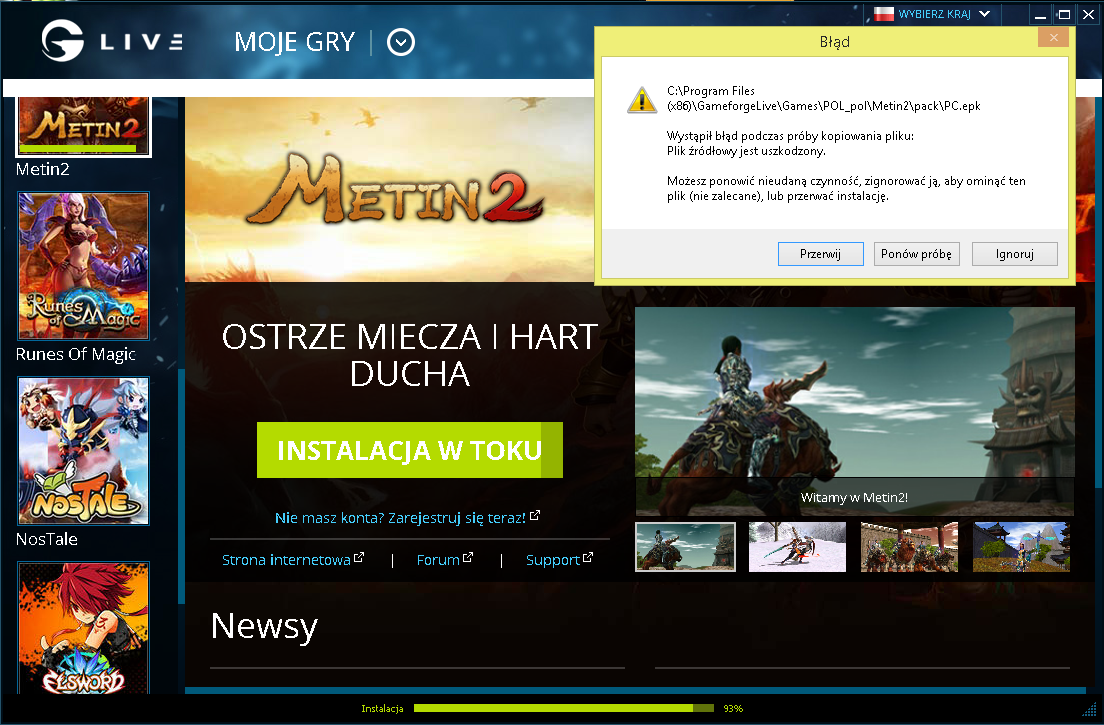The image size is (1104, 725).
Task: Click the Runes Of Magic label
Action: 75,354
